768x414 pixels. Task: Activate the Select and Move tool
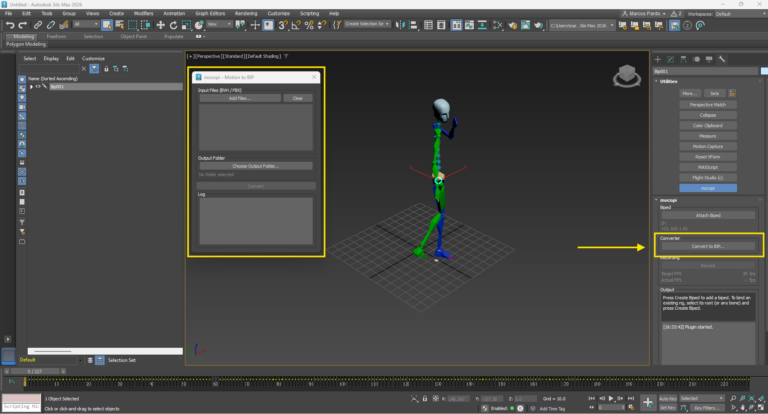(160, 25)
